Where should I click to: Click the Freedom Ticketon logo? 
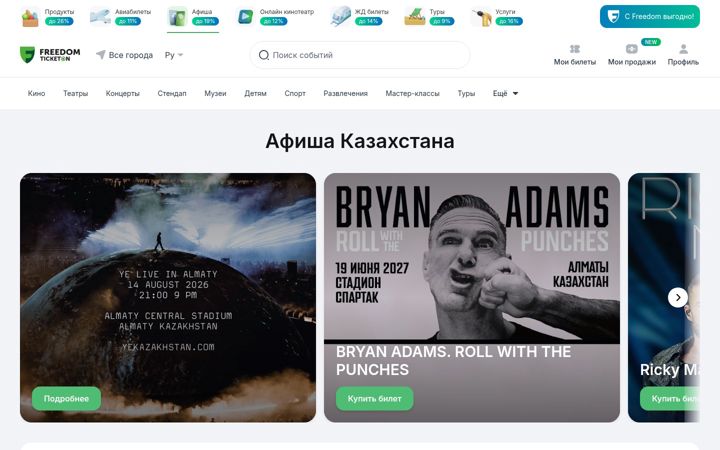(50, 55)
